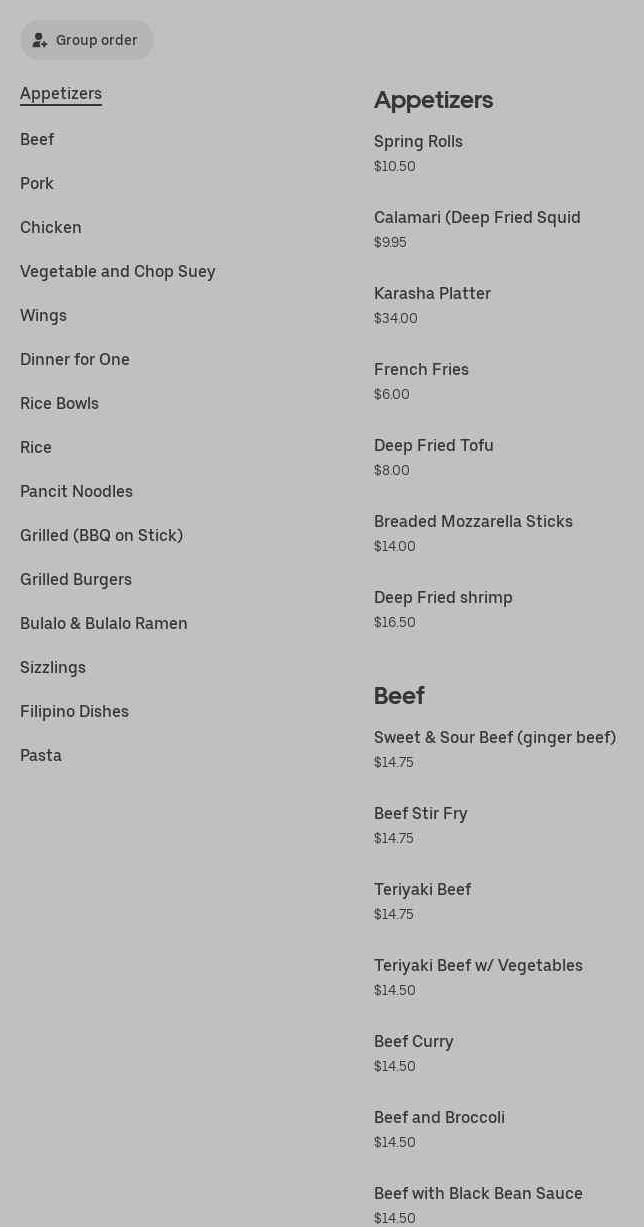
Task: Jump to Grilled (BBQ on Stick)
Action: point(101,536)
